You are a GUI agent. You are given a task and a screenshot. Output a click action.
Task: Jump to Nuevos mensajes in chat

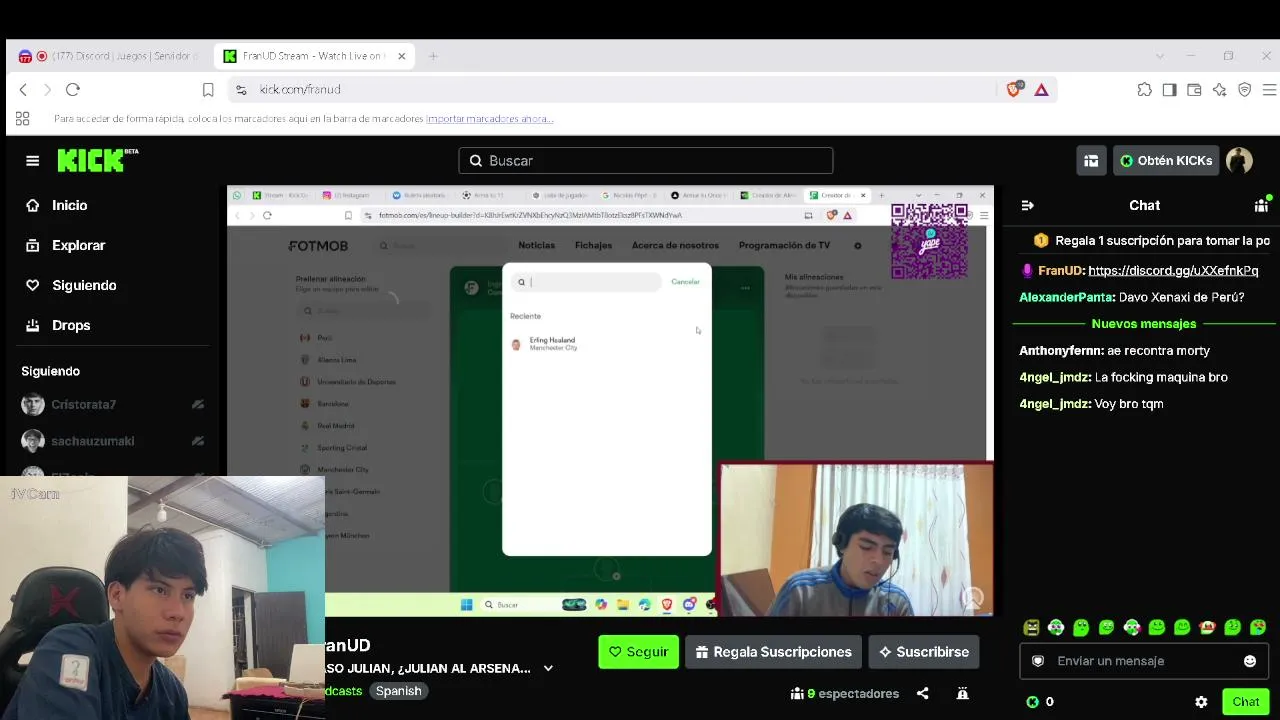click(x=1144, y=324)
